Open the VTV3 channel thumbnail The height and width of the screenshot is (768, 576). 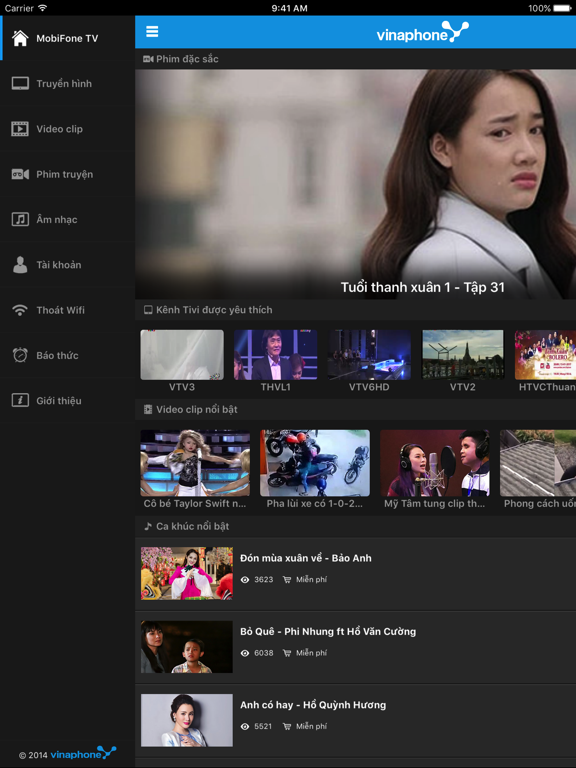[x=182, y=355]
